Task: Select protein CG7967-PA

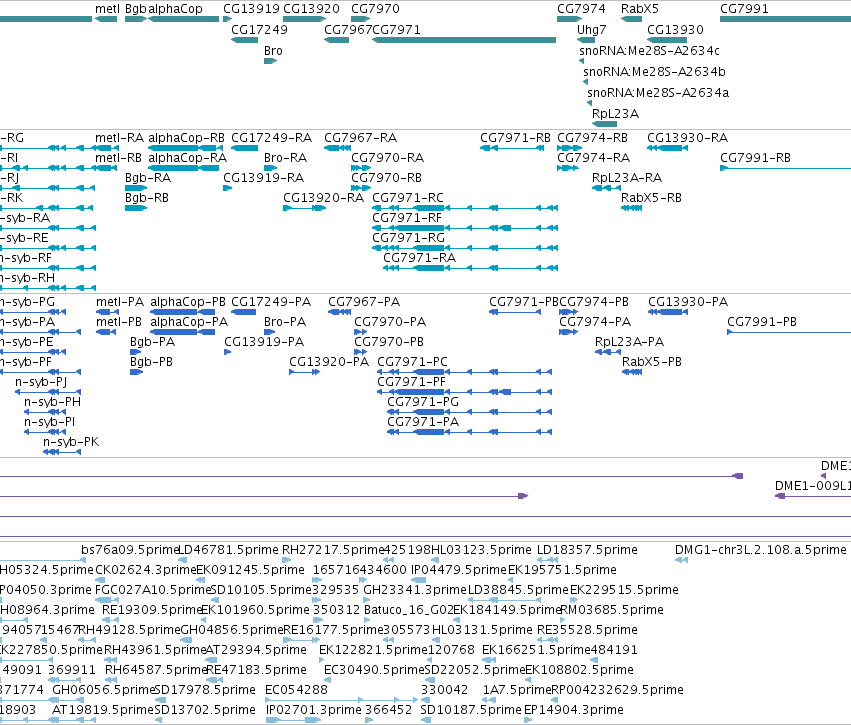Action: point(340,312)
